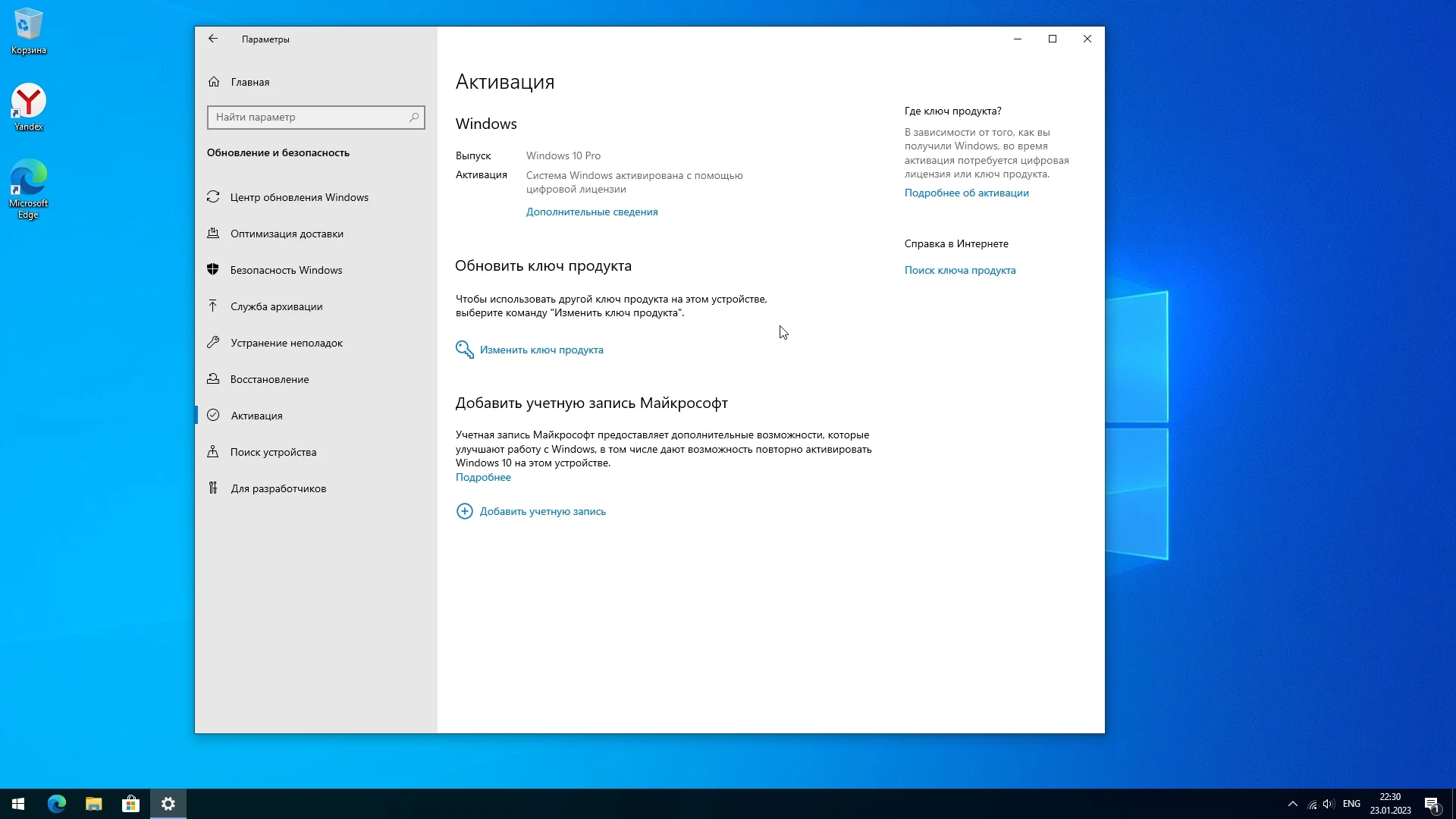Select Оптимизация доставки in sidebar

coord(287,234)
